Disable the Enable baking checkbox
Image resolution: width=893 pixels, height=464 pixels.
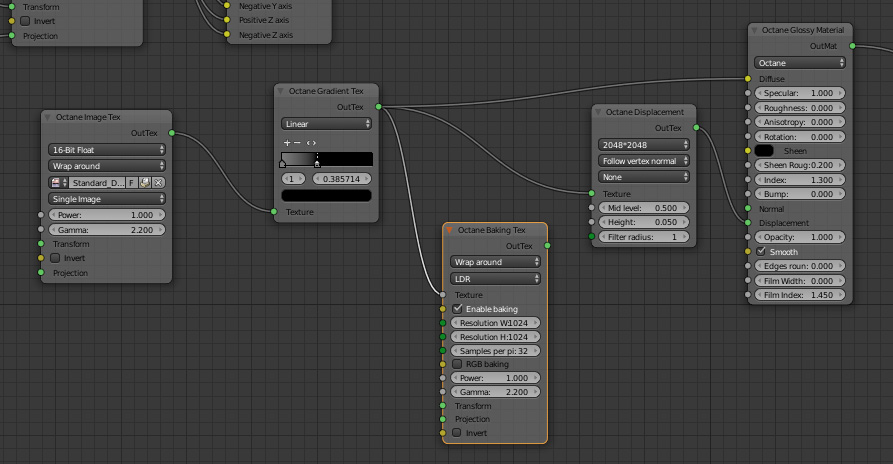pos(457,309)
